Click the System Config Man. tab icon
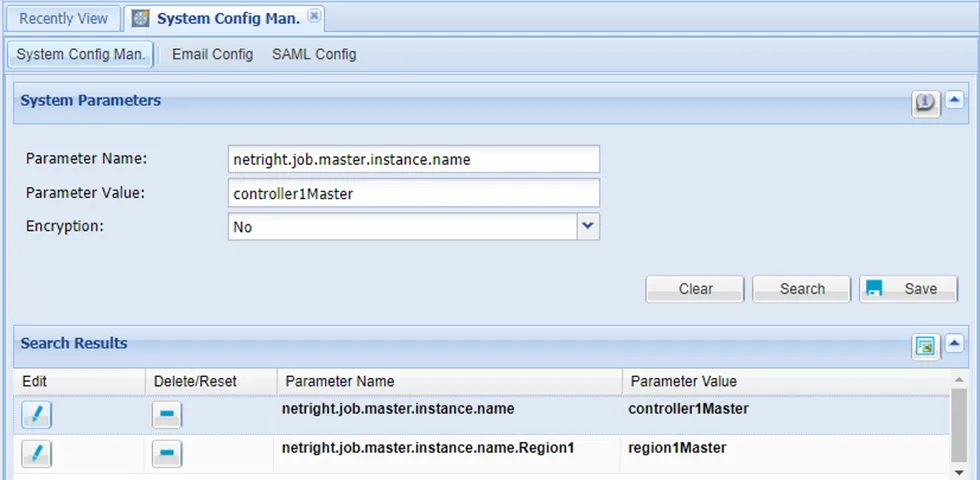Screen dimensions: 980x480 click(141, 19)
